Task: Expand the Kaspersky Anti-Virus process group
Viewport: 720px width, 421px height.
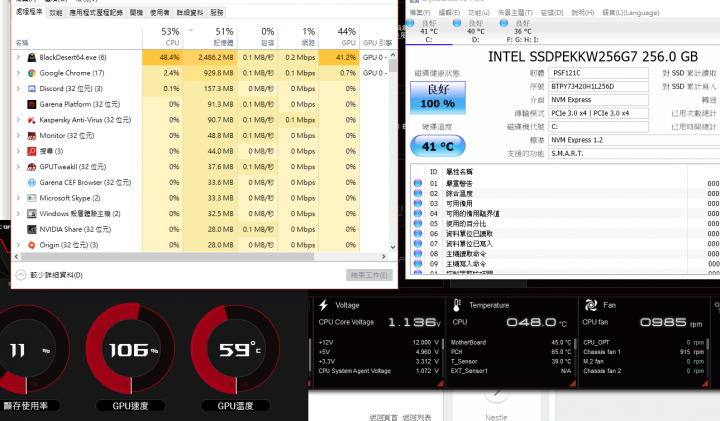Action: [18, 120]
